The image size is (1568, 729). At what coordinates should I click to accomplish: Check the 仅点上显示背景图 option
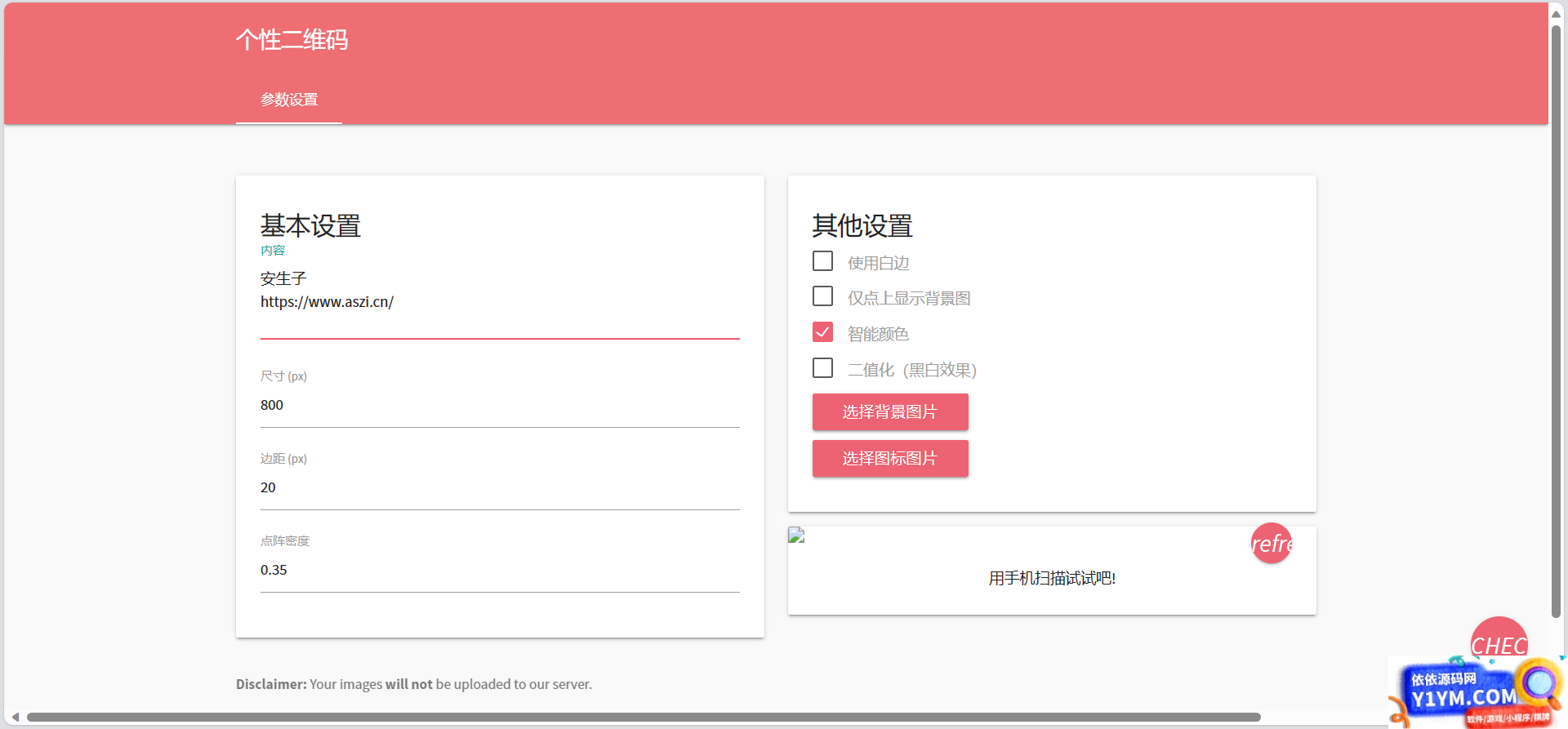(823, 296)
